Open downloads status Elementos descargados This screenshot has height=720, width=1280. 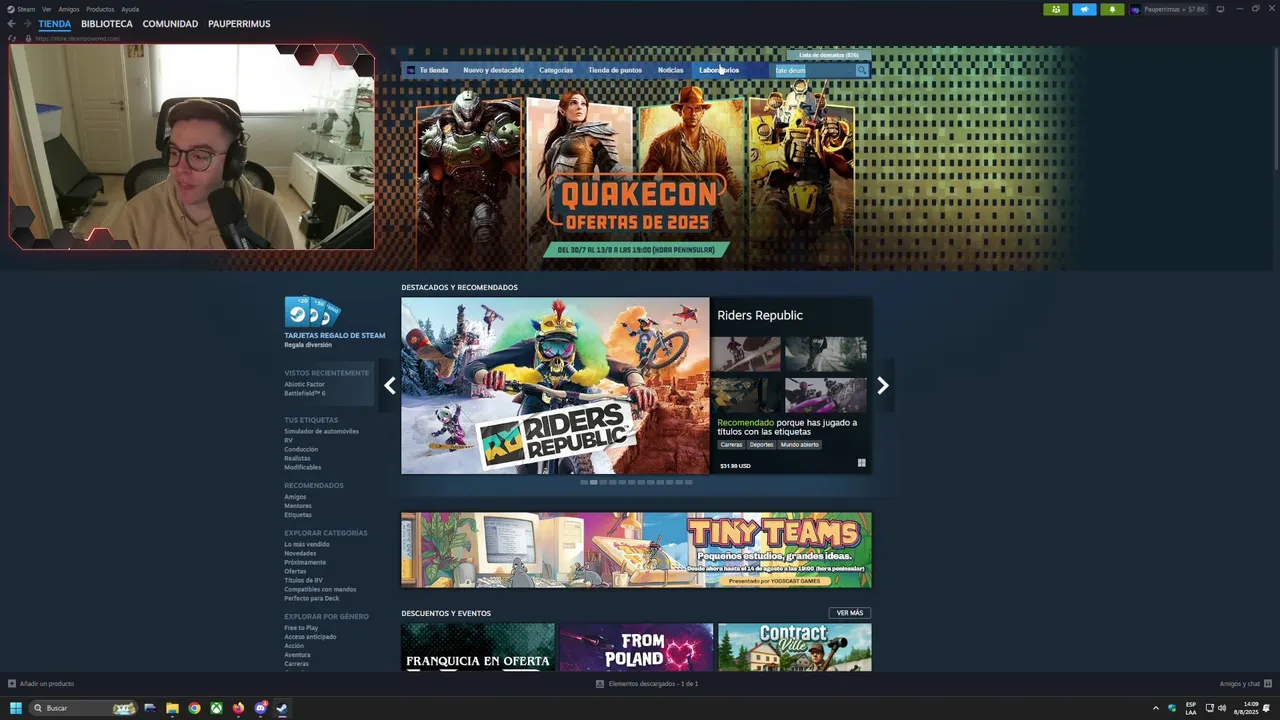click(x=647, y=684)
